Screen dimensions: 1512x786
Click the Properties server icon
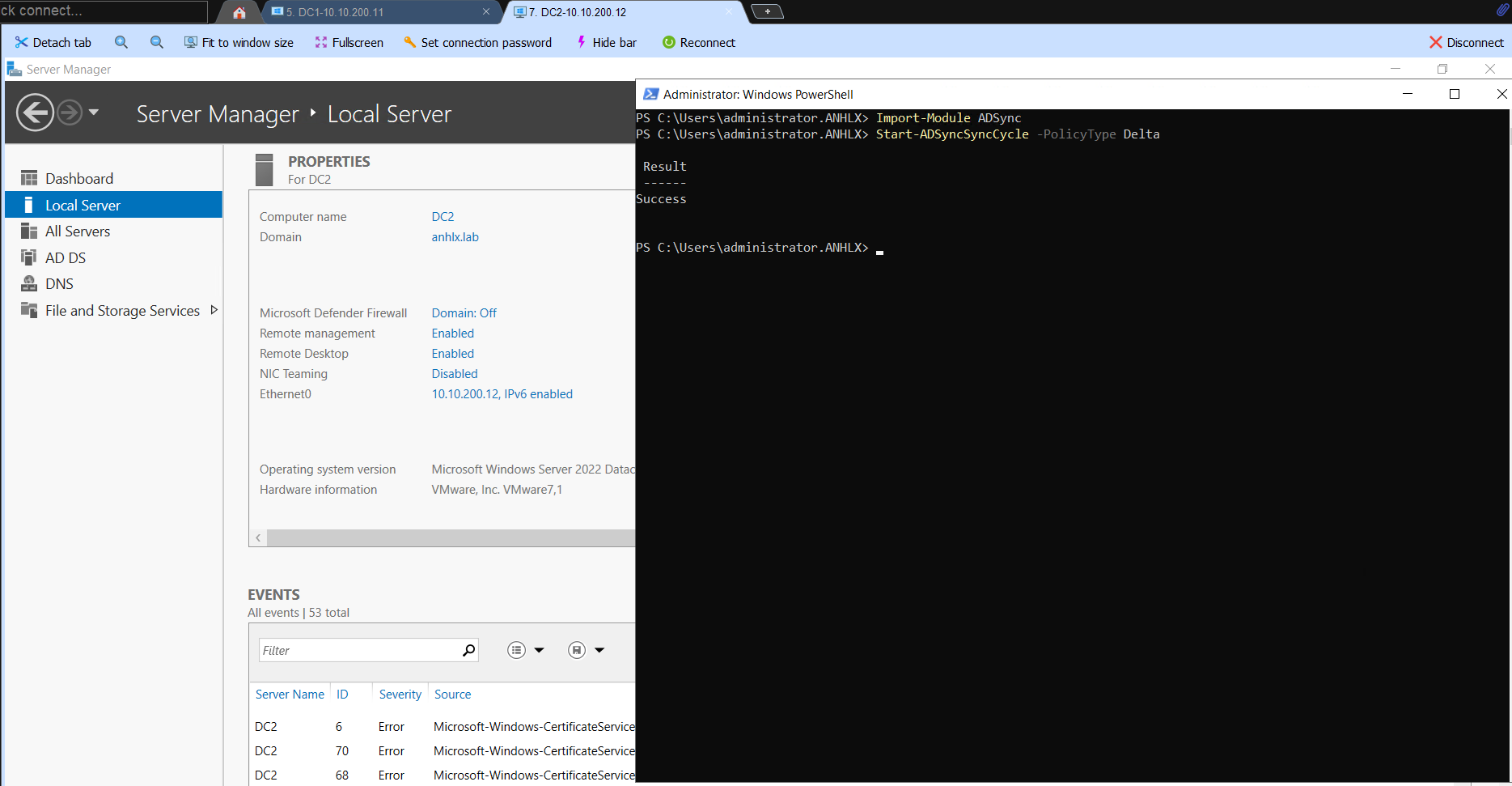pos(264,170)
